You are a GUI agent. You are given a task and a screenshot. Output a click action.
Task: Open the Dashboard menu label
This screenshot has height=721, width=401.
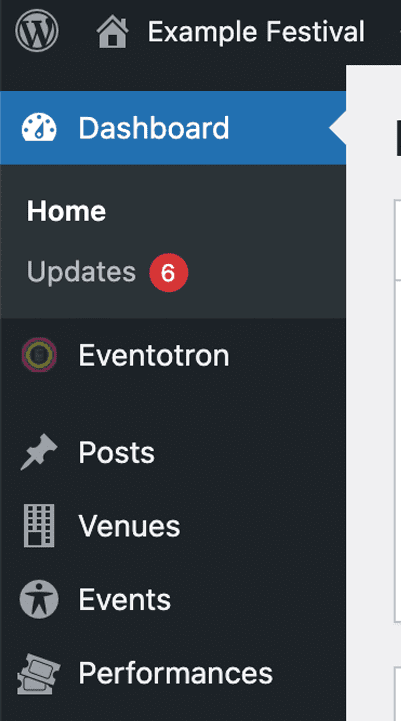[154, 127]
